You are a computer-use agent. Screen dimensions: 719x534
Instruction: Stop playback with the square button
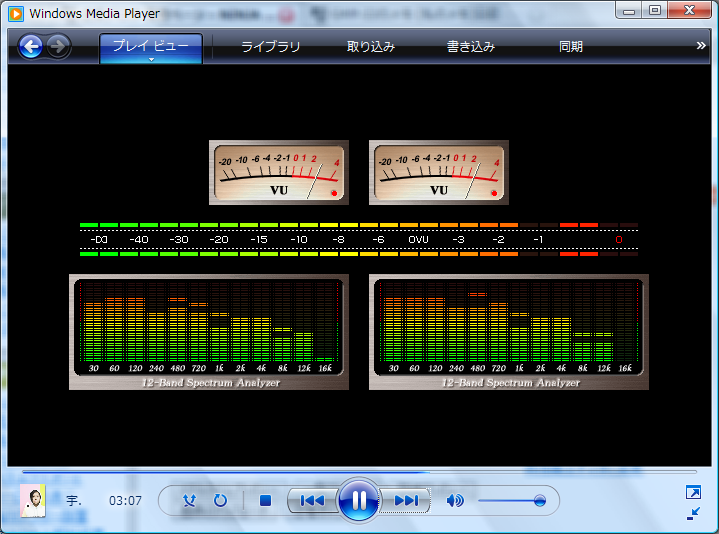[265, 500]
